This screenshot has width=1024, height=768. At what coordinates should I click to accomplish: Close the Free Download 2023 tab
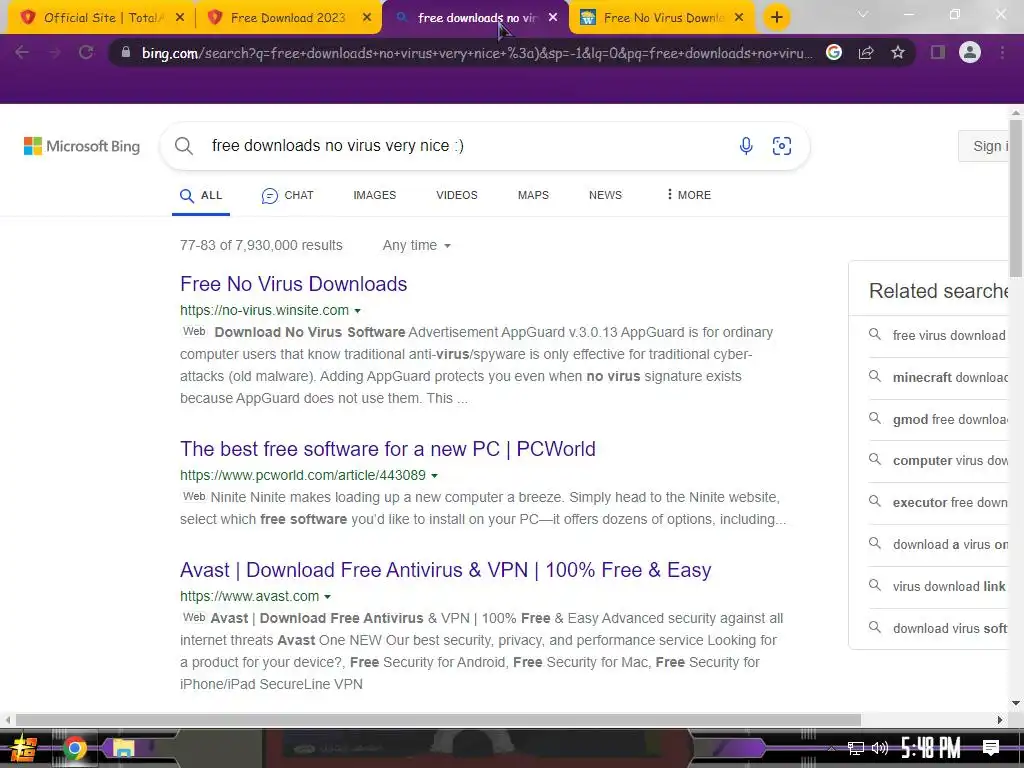click(367, 18)
